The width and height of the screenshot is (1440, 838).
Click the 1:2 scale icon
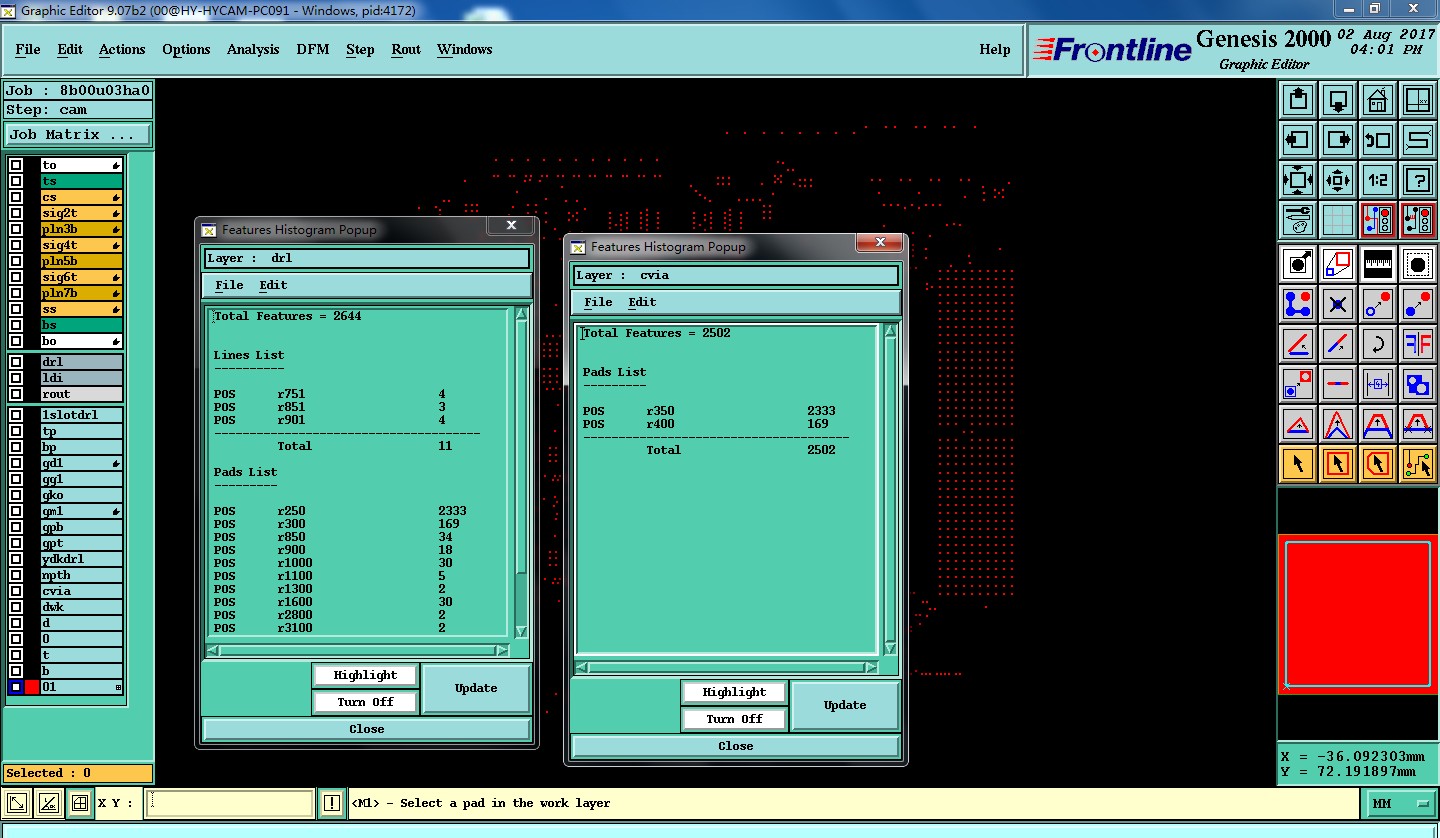point(1377,180)
